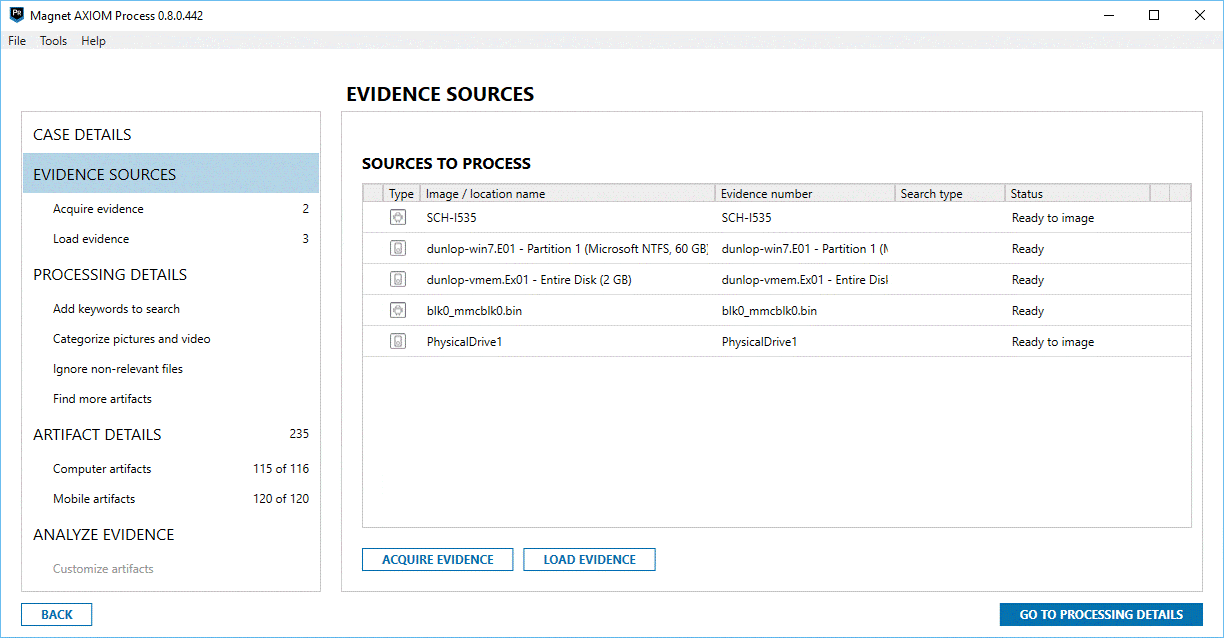Click the dunlop-vmem.Ex01 evidence number cell
Image resolution: width=1224 pixels, height=638 pixels.
[x=805, y=280]
